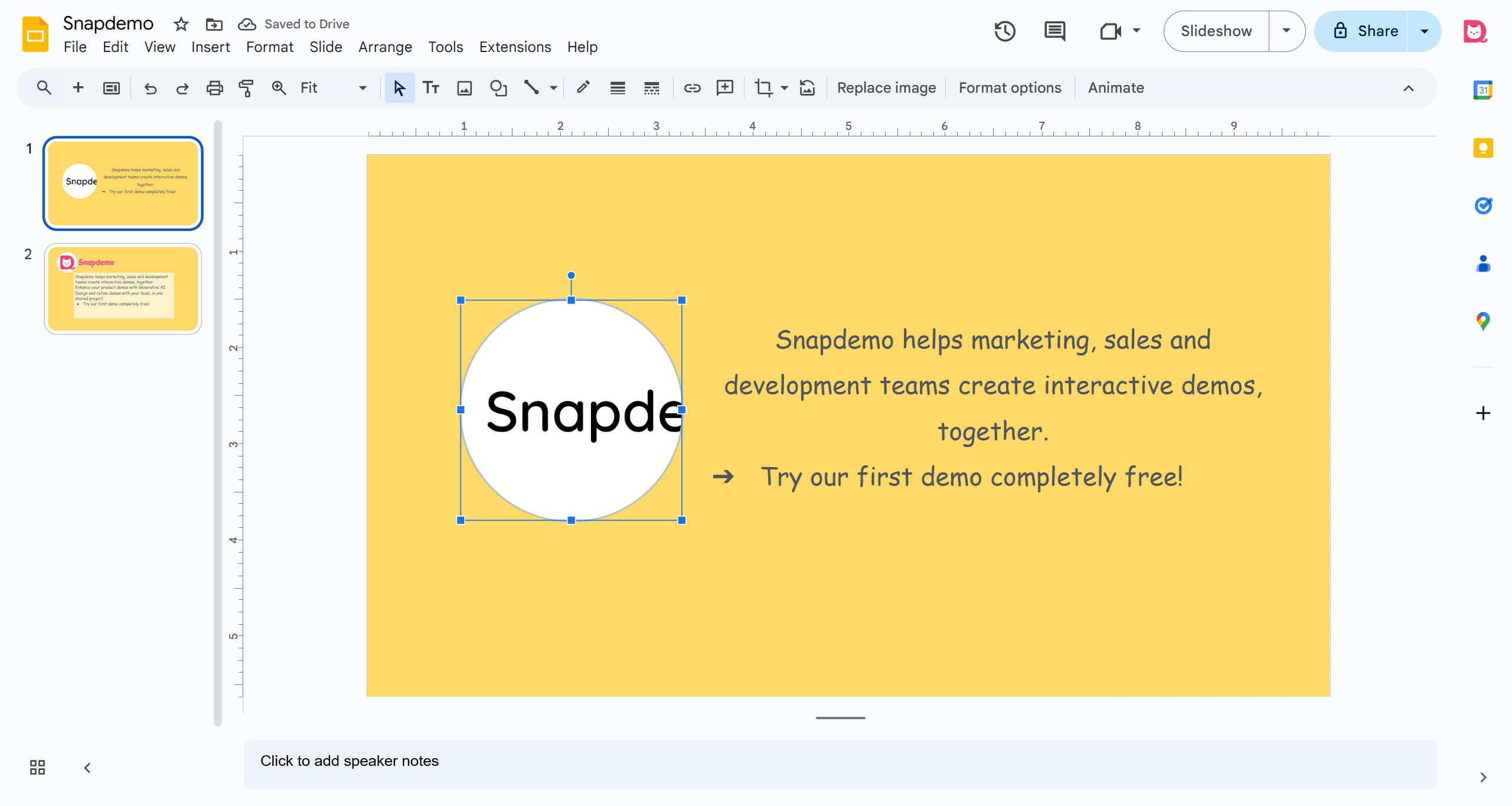Open the crop mask shape dropdown
Screen dimensions: 1512x806
(x=784, y=88)
